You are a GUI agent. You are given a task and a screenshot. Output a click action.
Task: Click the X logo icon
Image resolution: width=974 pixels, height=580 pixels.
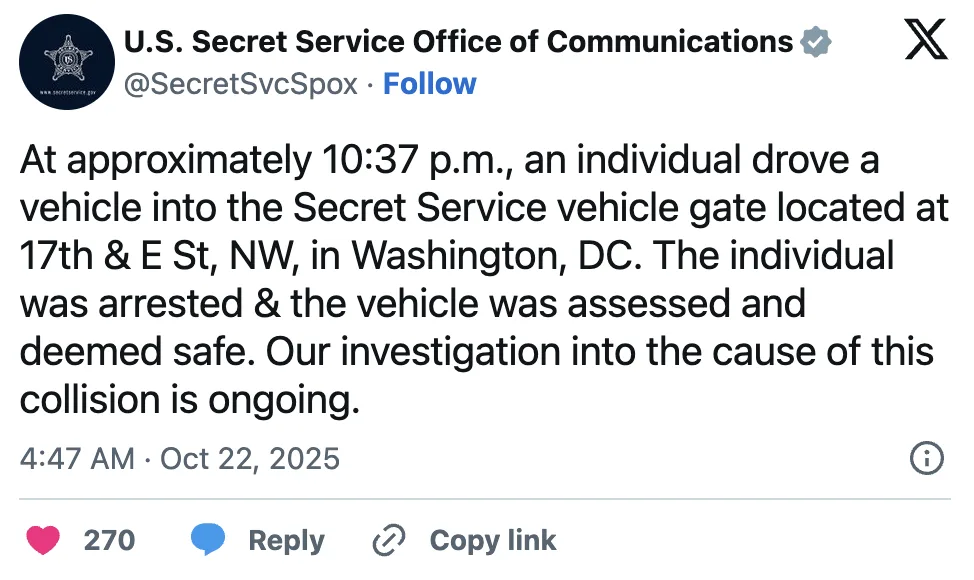tap(925, 41)
